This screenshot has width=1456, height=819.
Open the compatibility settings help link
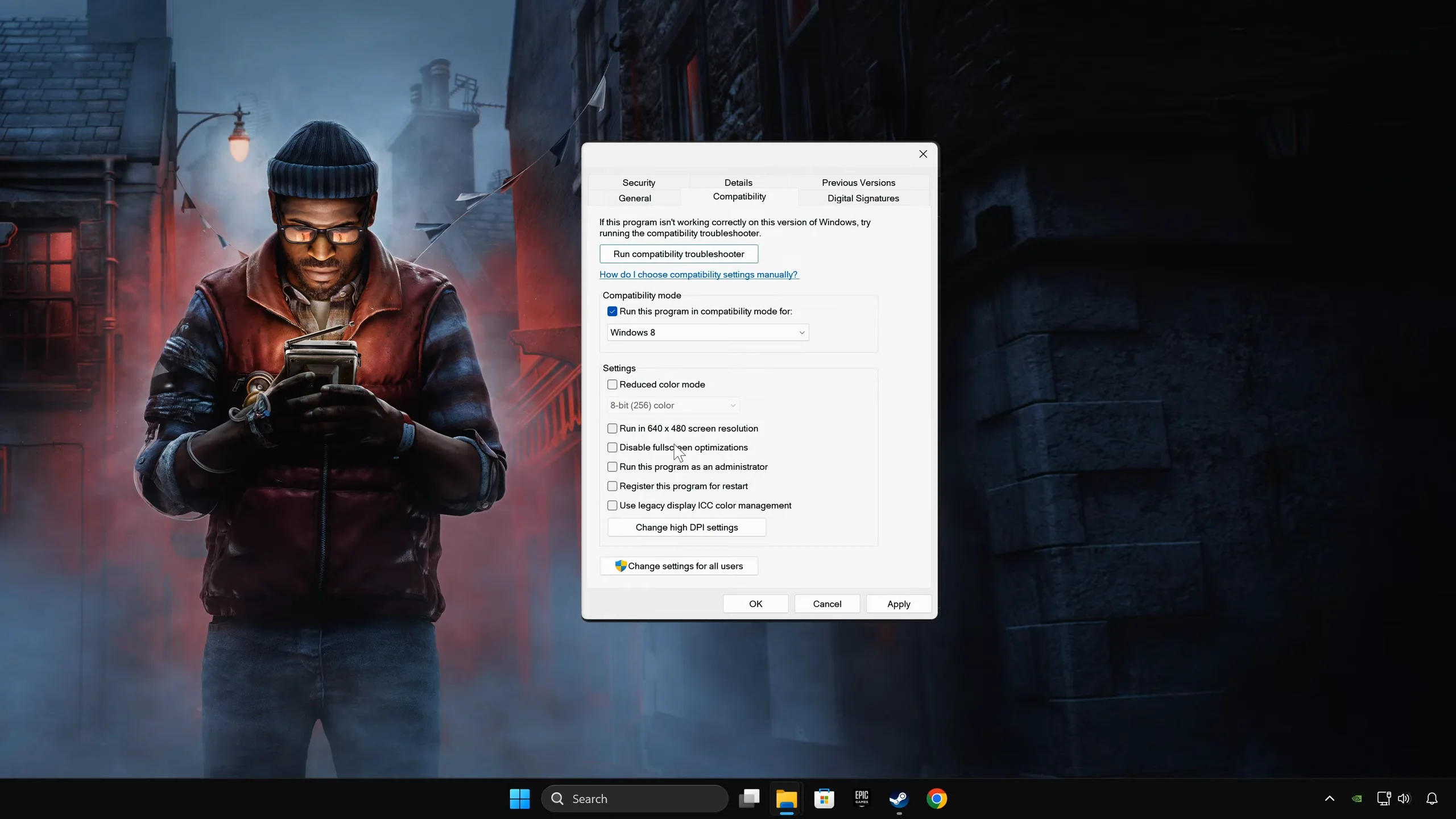pos(699,275)
